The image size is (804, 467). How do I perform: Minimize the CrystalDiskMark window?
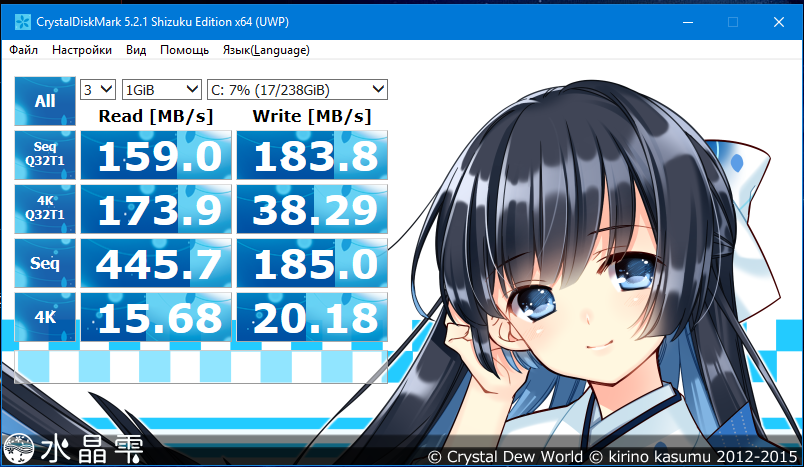click(688, 22)
